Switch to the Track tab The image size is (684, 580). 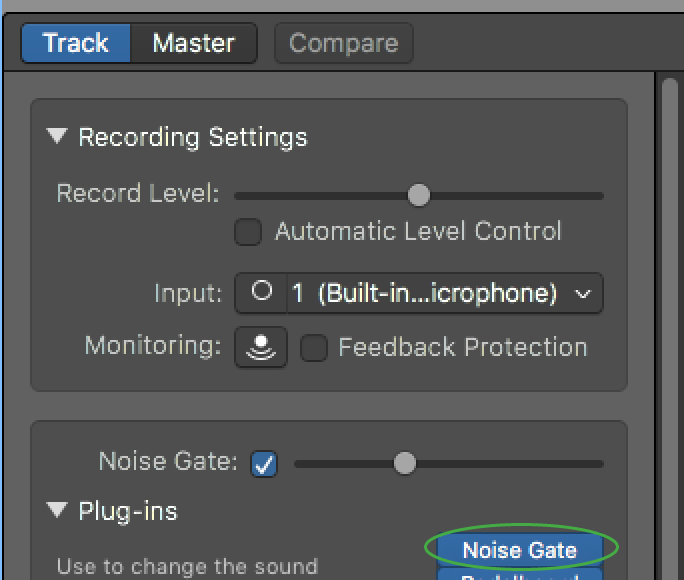(x=76, y=43)
